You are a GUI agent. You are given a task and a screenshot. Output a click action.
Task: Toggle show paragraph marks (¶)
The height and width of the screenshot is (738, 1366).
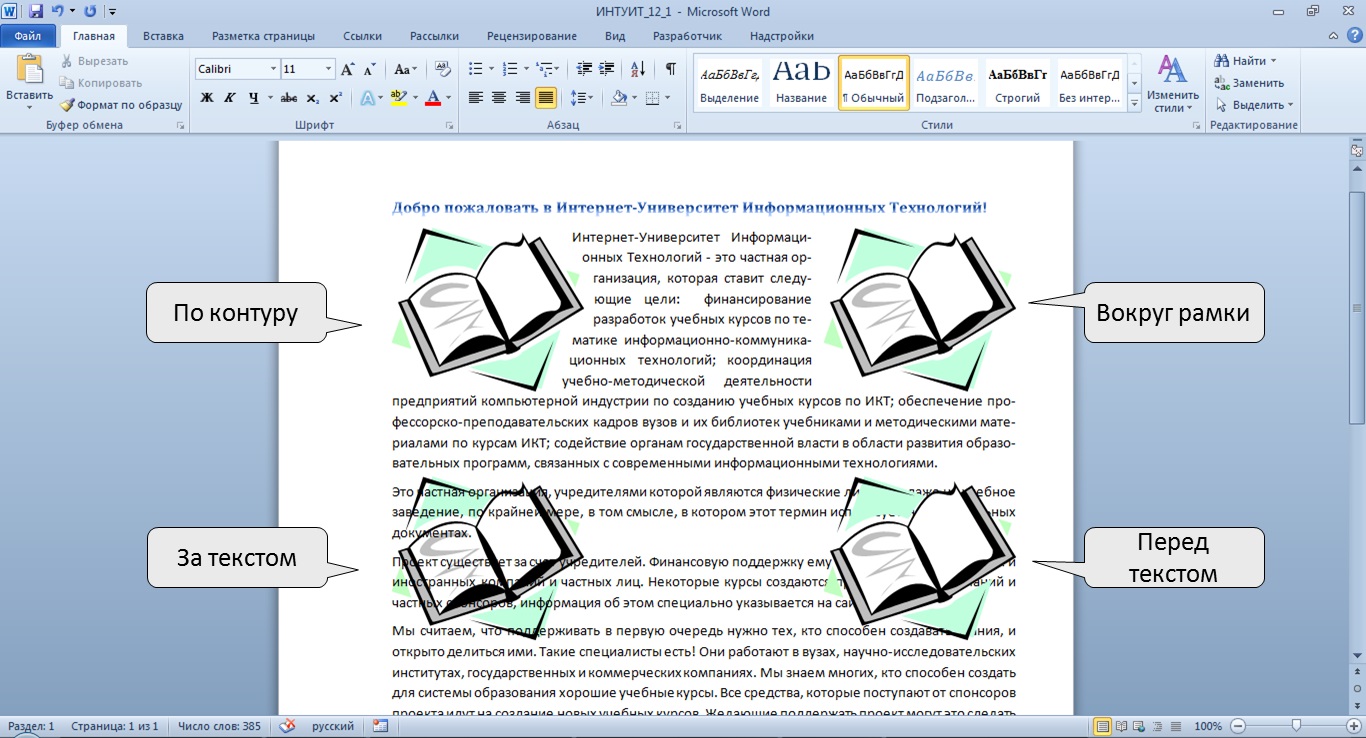(671, 69)
